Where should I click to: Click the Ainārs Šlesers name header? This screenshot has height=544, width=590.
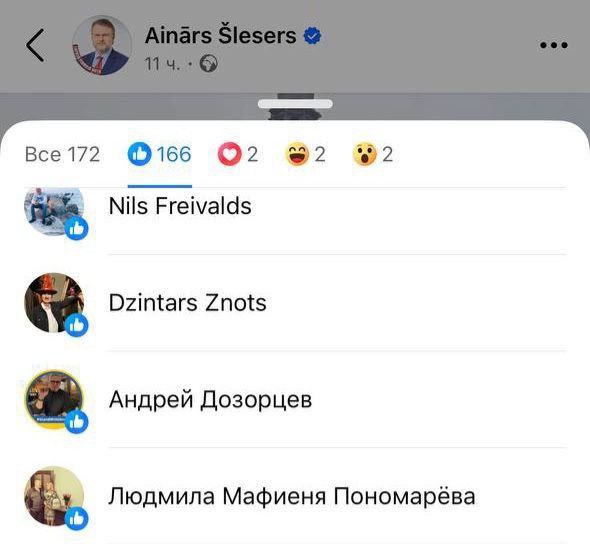click(x=220, y=36)
